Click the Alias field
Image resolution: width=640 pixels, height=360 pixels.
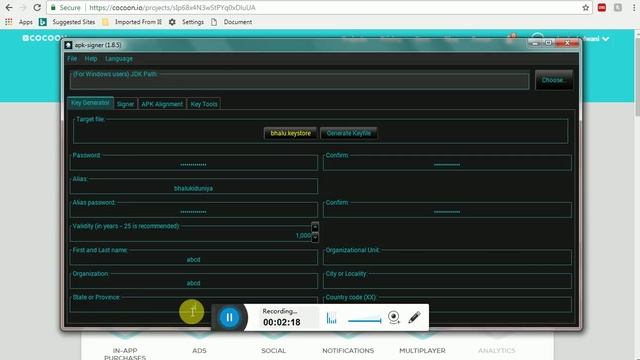point(193,188)
